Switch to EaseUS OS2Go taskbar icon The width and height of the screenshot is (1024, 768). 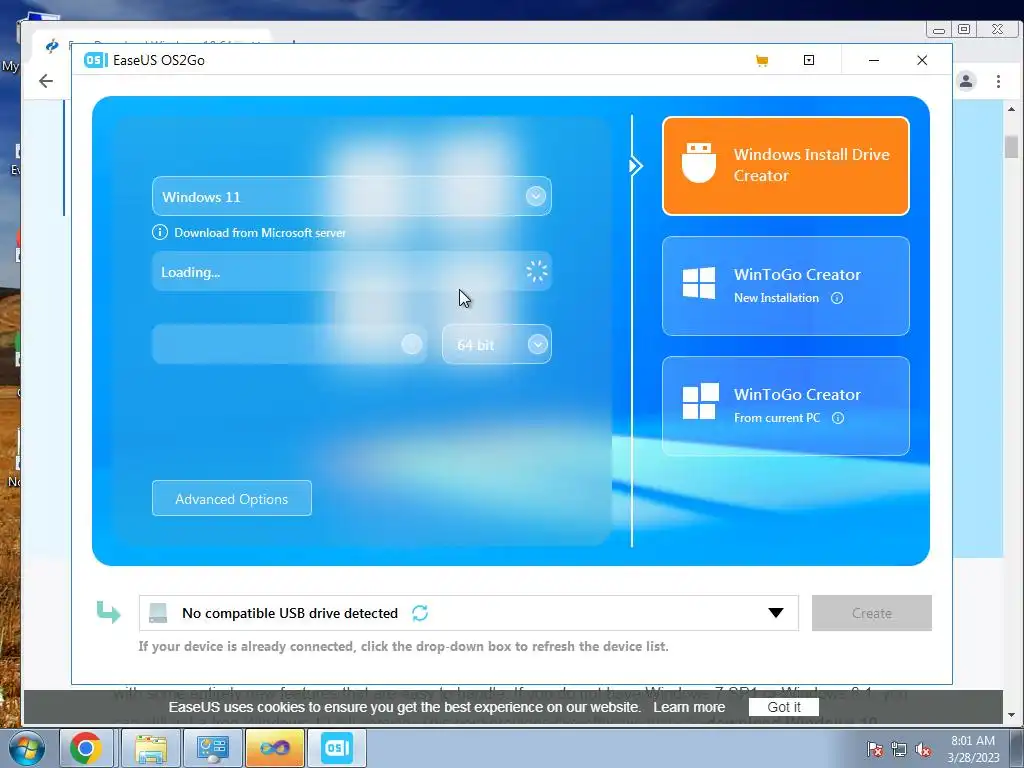(337, 748)
